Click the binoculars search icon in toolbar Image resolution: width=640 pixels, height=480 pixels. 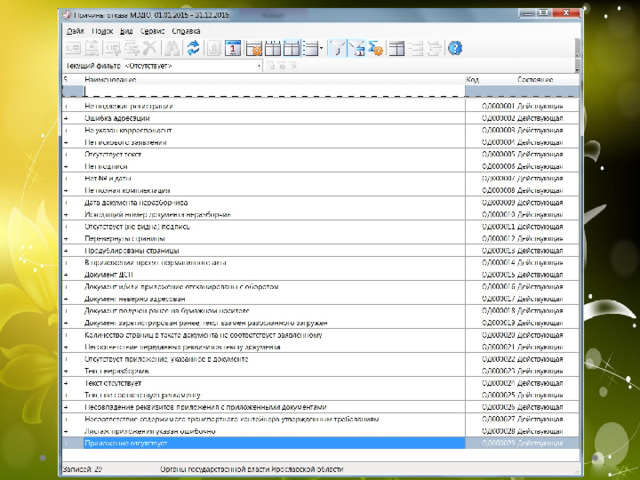tap(172, 48)
